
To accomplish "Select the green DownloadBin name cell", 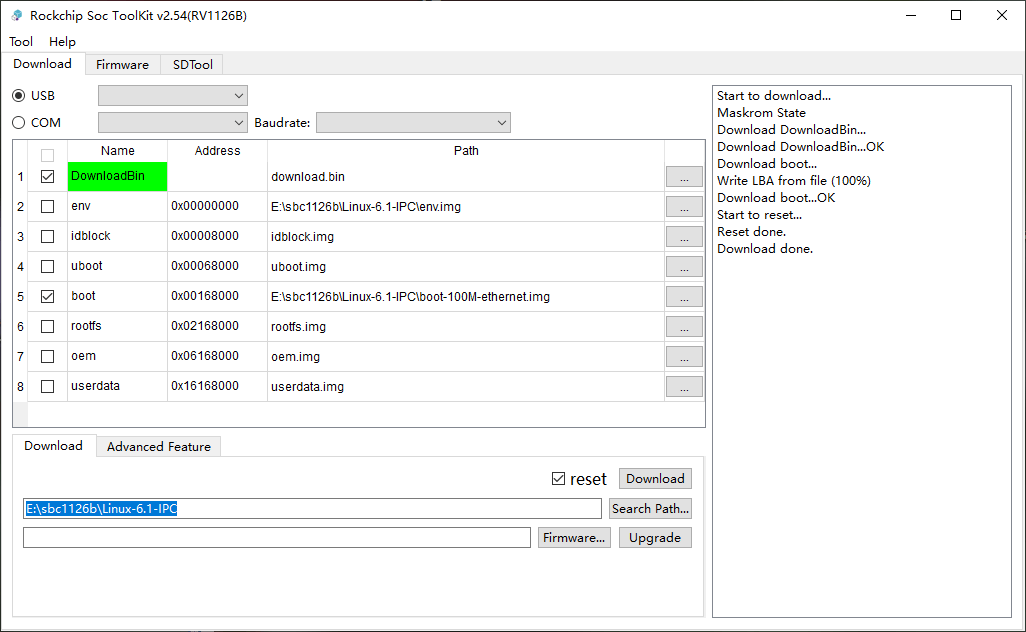I will click(117, 176).
